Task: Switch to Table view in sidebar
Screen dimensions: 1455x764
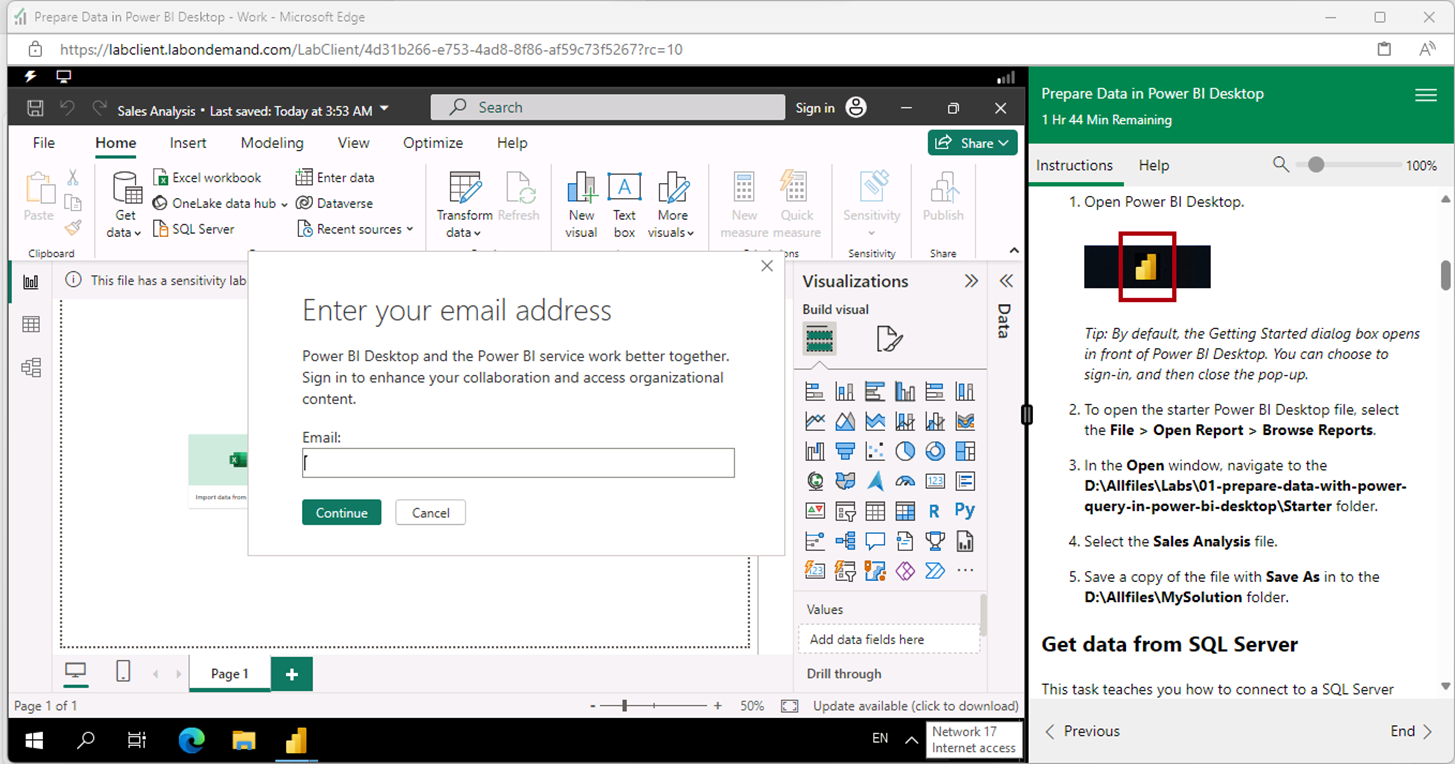Action: tap(31, 324)
